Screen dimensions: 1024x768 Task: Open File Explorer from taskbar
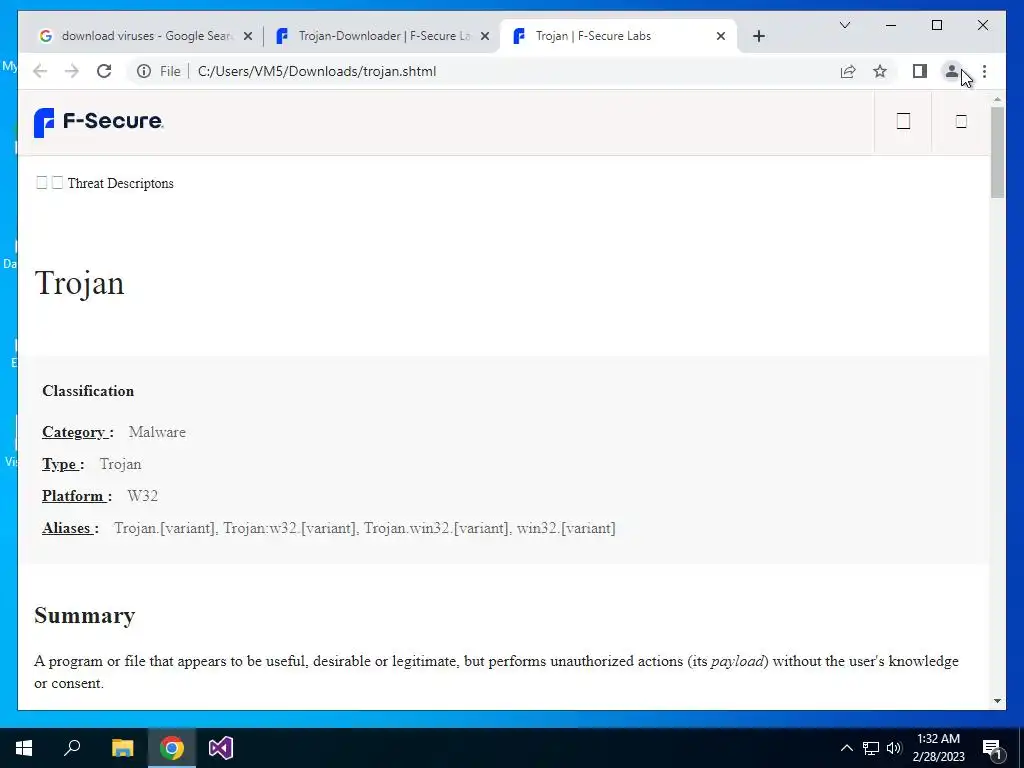coord(122,748)
